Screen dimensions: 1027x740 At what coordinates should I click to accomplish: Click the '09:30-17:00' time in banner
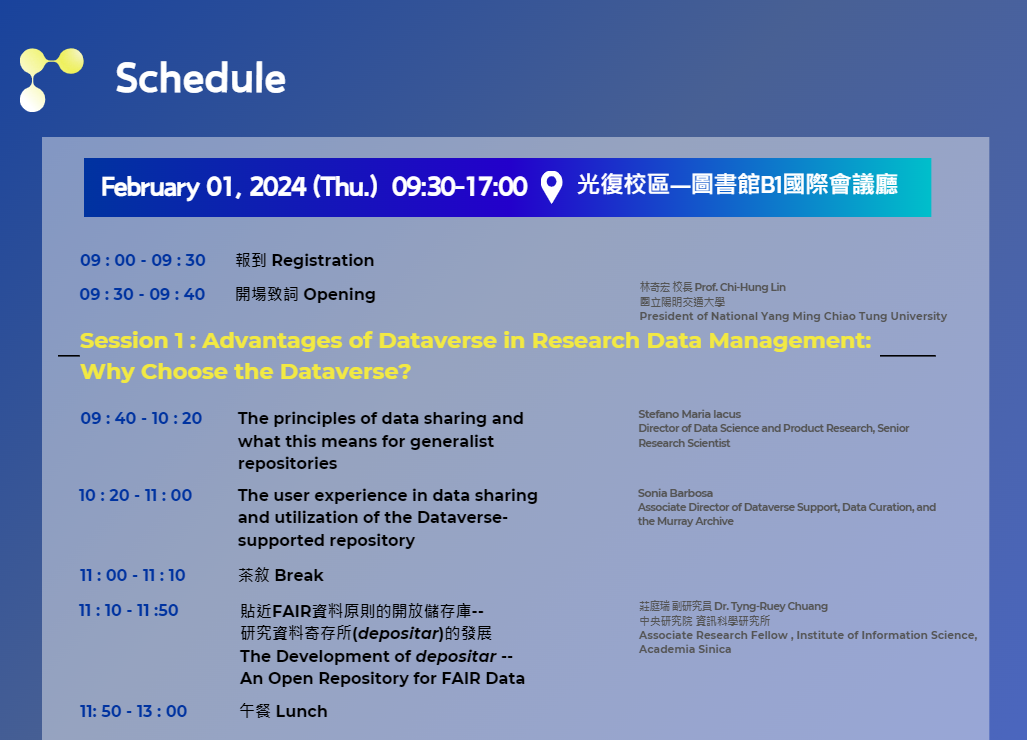[459, 187]
